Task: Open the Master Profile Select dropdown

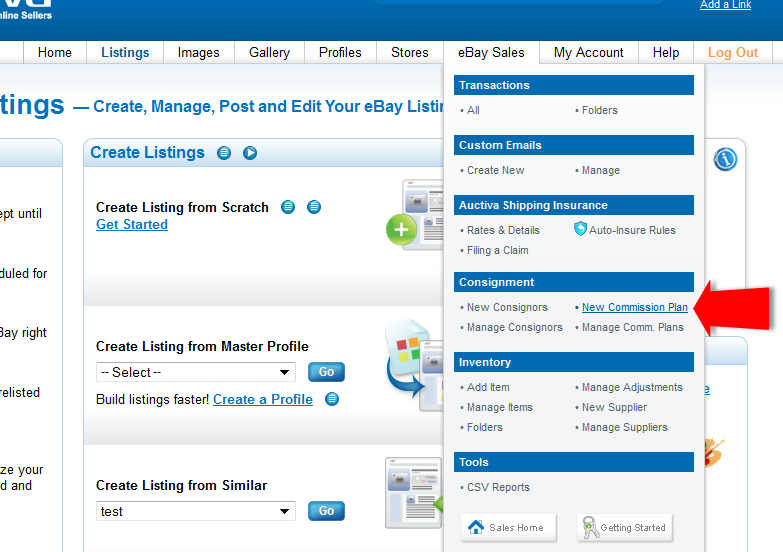Action: click(196, 372)
